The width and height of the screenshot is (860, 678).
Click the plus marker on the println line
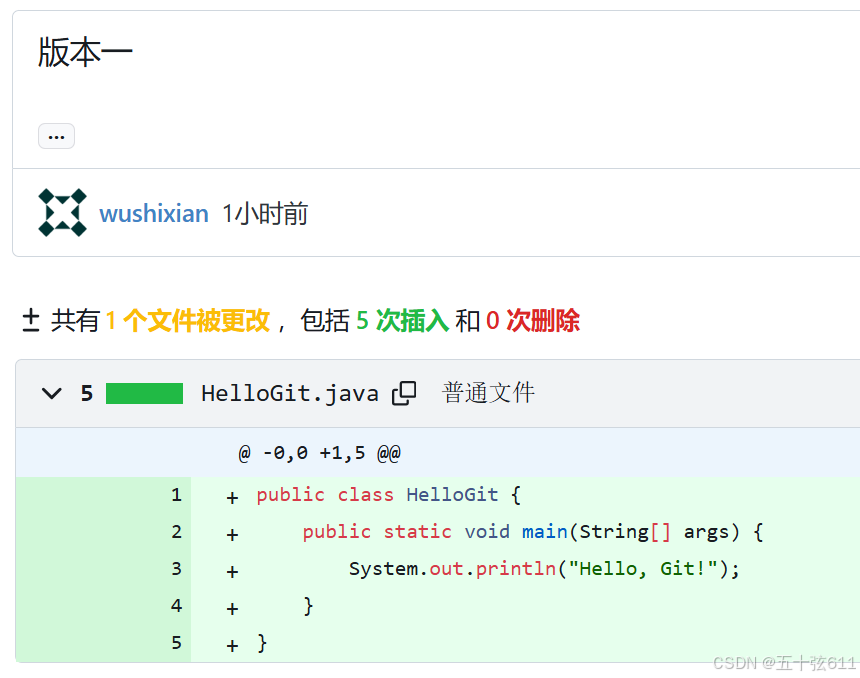pyautogui.click(x=231, y=569)
